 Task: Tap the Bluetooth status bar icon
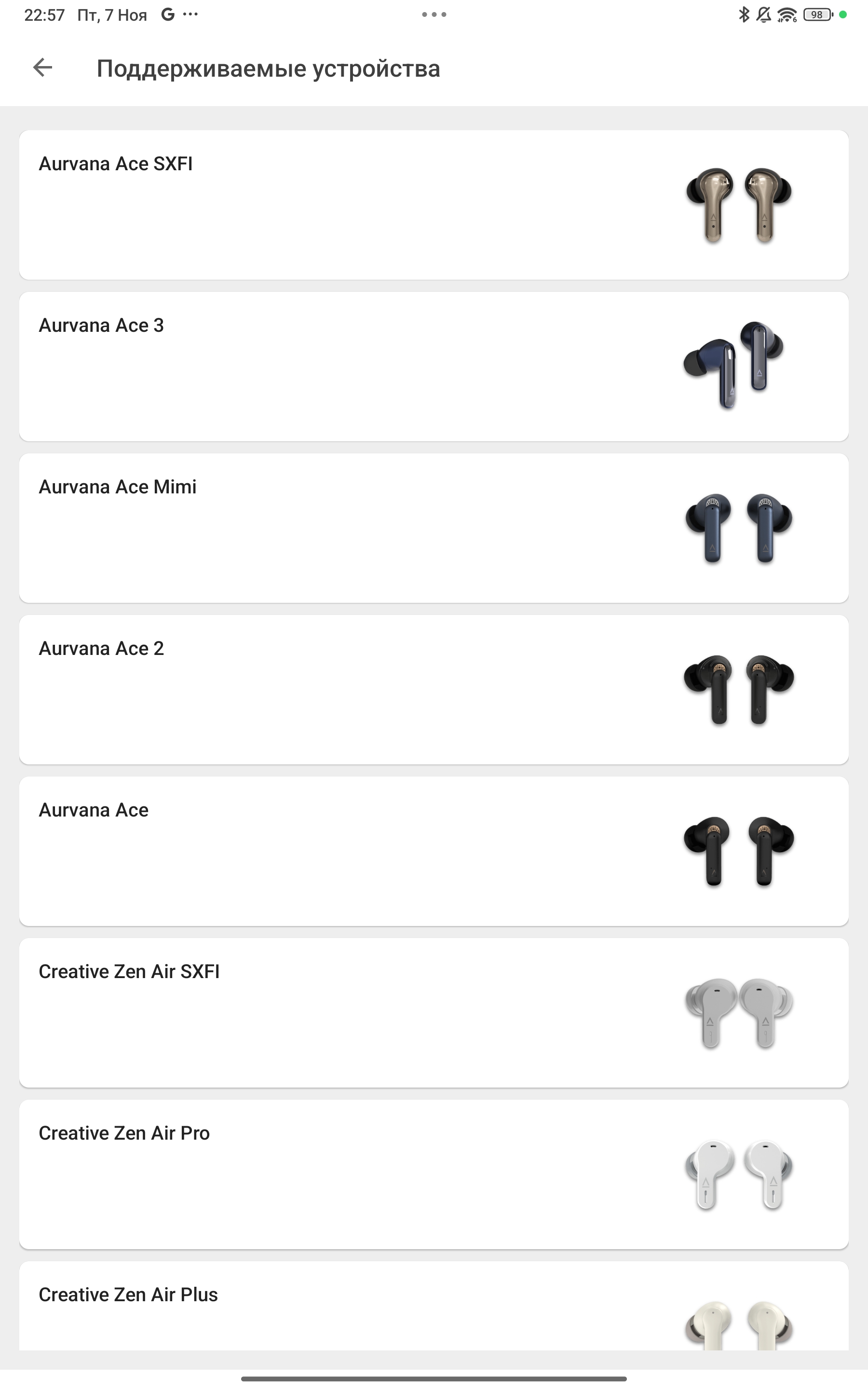pos(744,14)
